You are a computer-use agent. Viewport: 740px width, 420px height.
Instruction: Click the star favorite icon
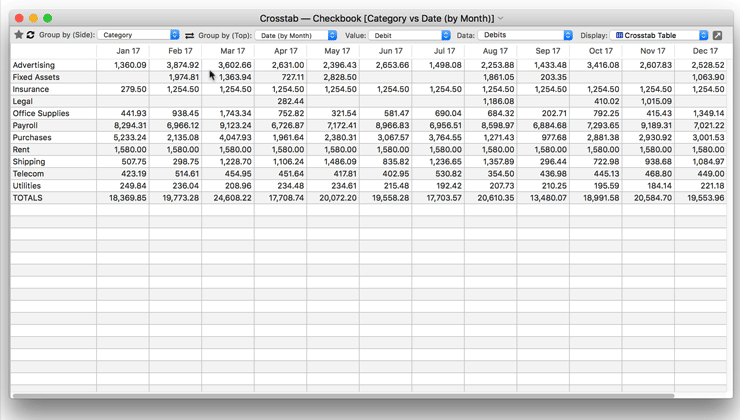[x=18, y=35]
